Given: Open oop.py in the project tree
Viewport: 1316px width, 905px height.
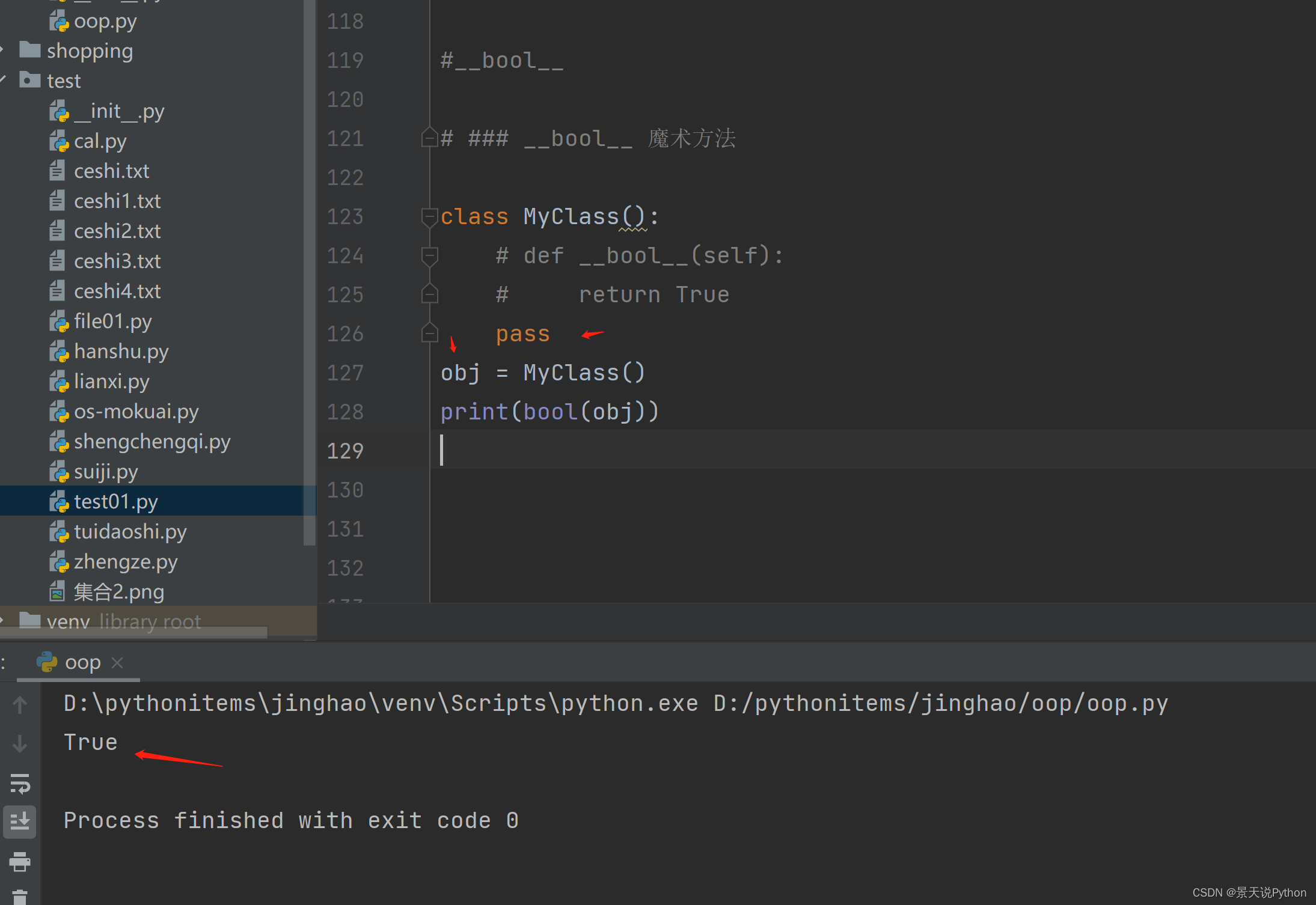Looking at the screenshot, I should (x=105, y=21).
